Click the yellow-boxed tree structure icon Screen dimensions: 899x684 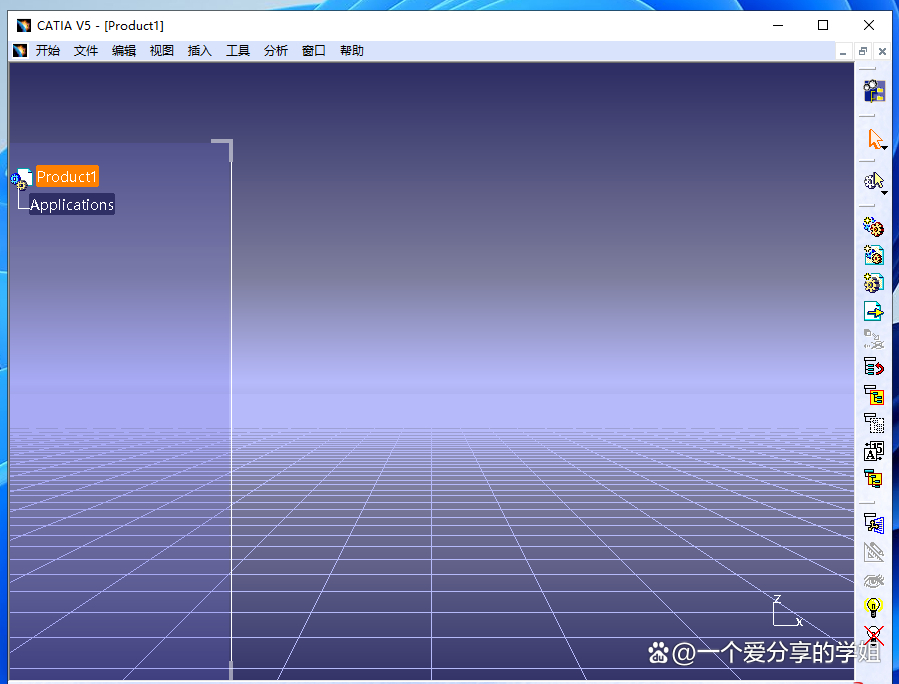click(874, 394)
